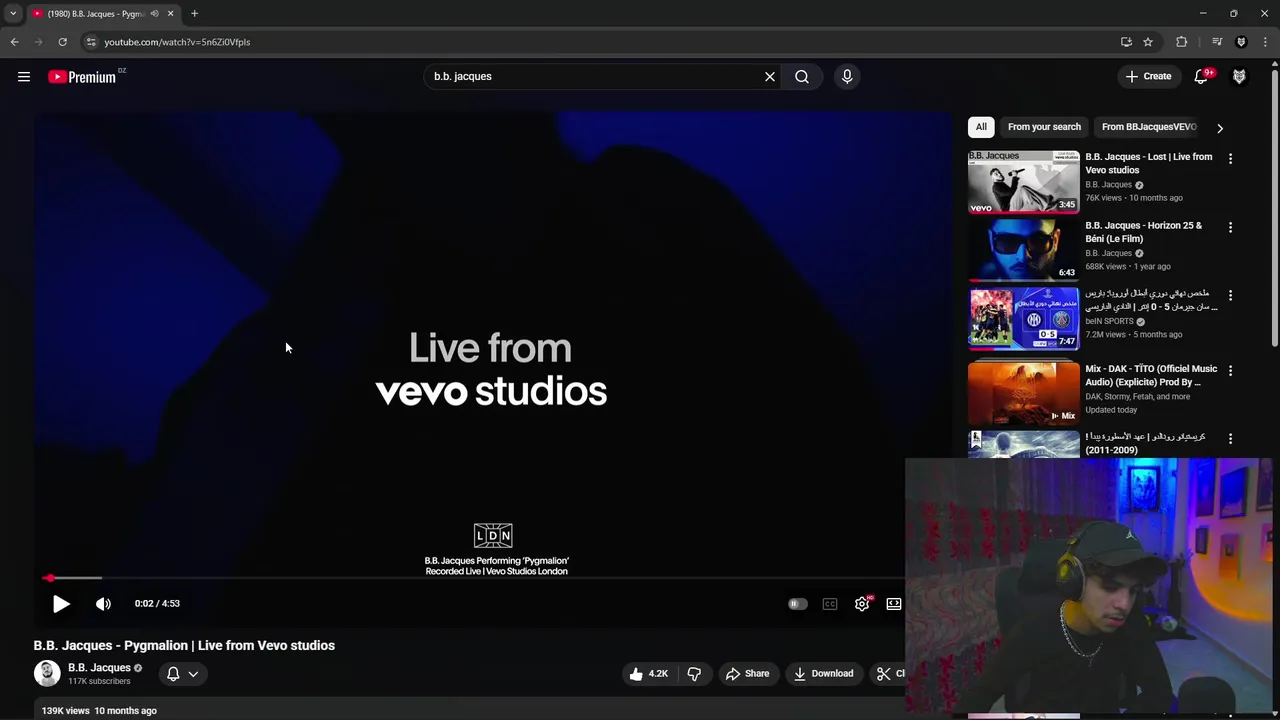Bookmark this page with star
The width and height of the screenshot is (1280, 720).
[1148, 42]
